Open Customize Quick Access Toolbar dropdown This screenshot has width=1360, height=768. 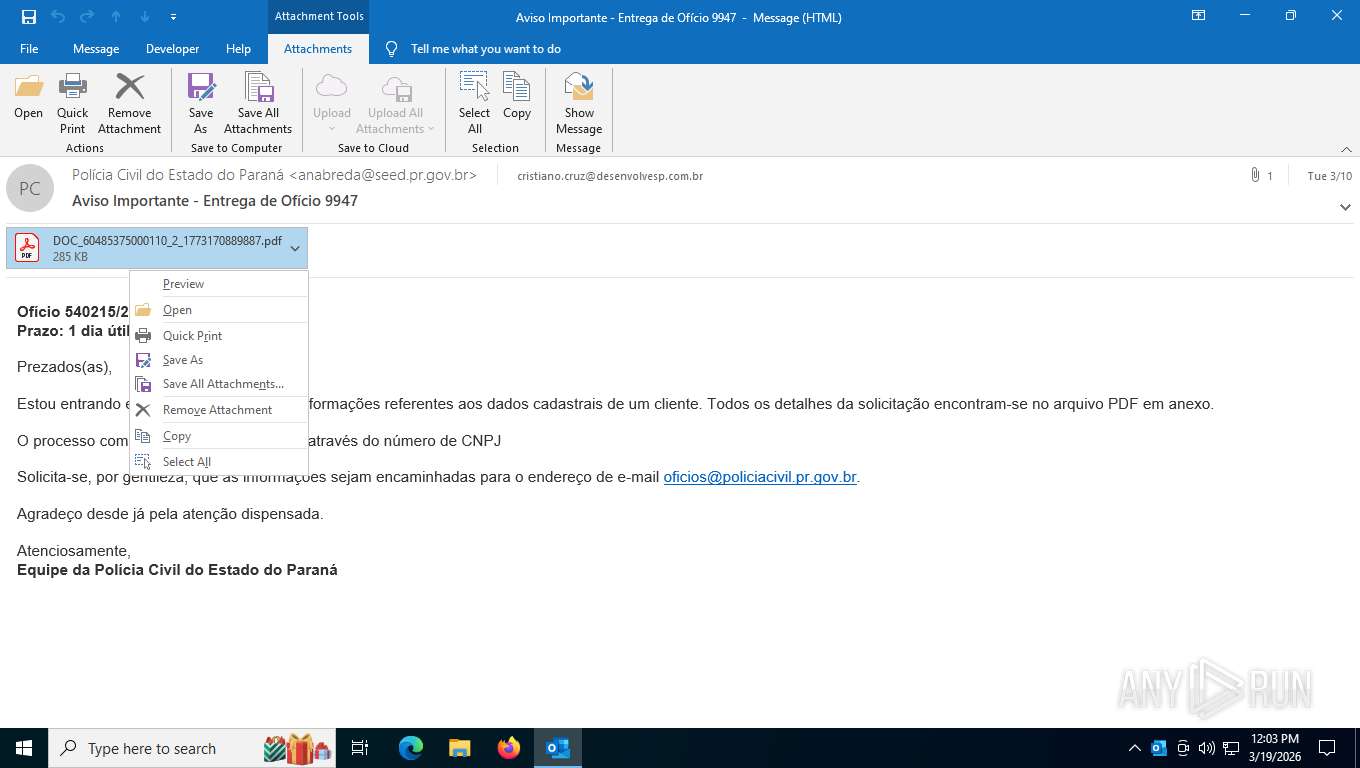[174, 17]
